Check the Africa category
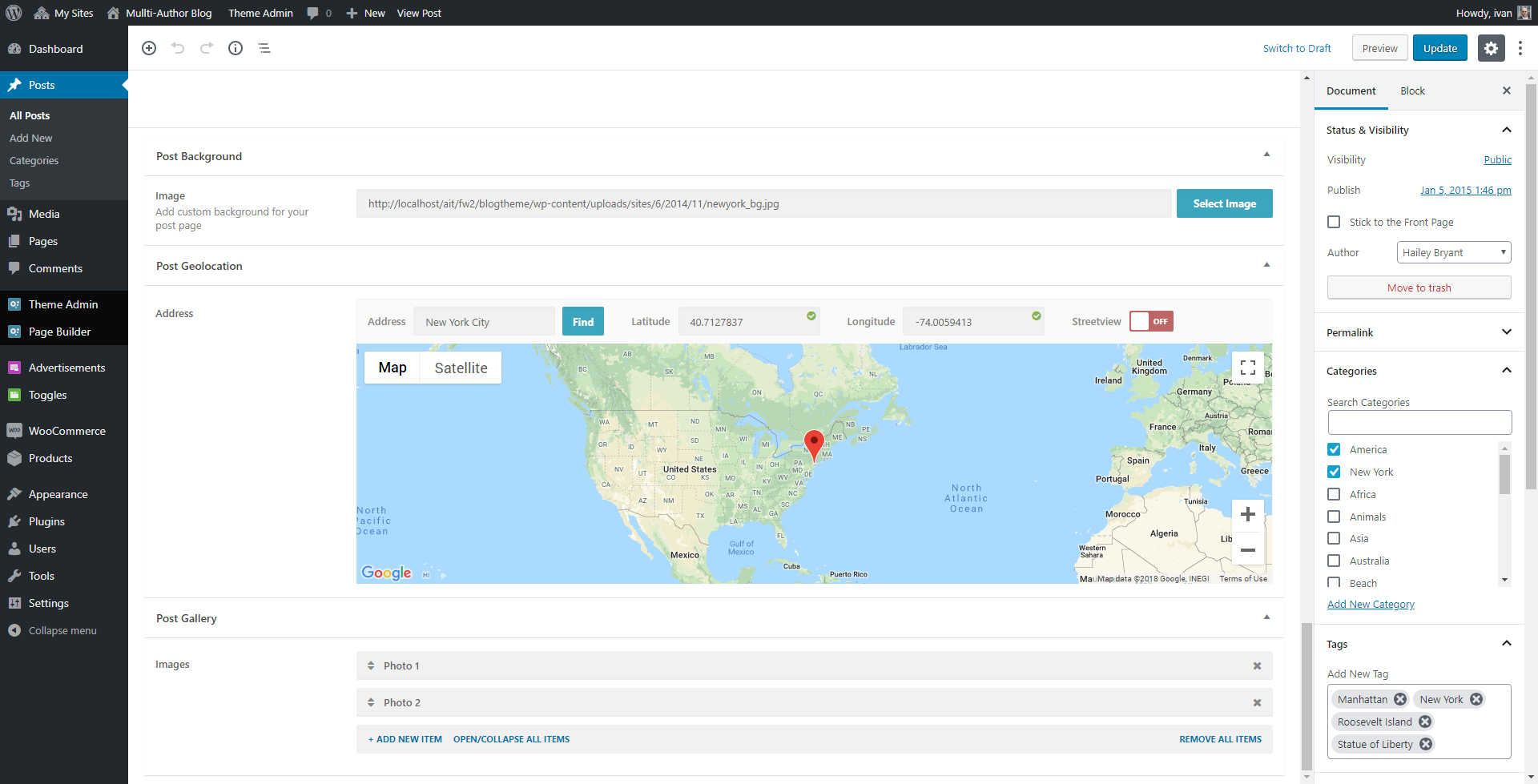The image size is (1538, 784). click(x=1334, y=494)
